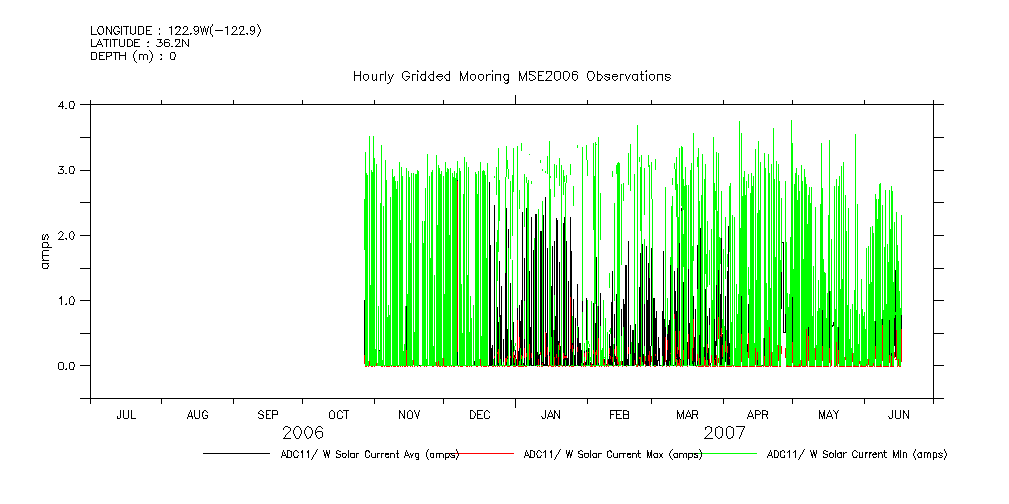
Task: Click the 2.0 y-axis tick label
Action: pyautogui.click(x=68, y=235)
